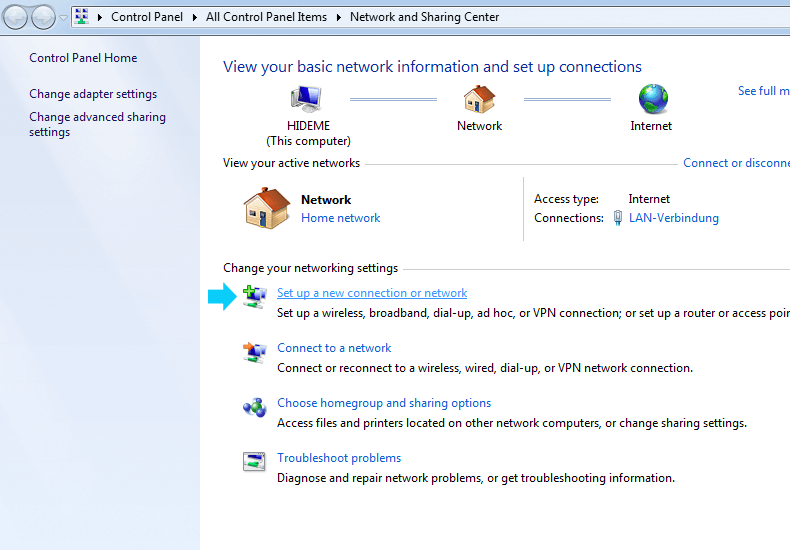
Task: Click the HIDEME computer icon
Action: click(x=307, y=98)
